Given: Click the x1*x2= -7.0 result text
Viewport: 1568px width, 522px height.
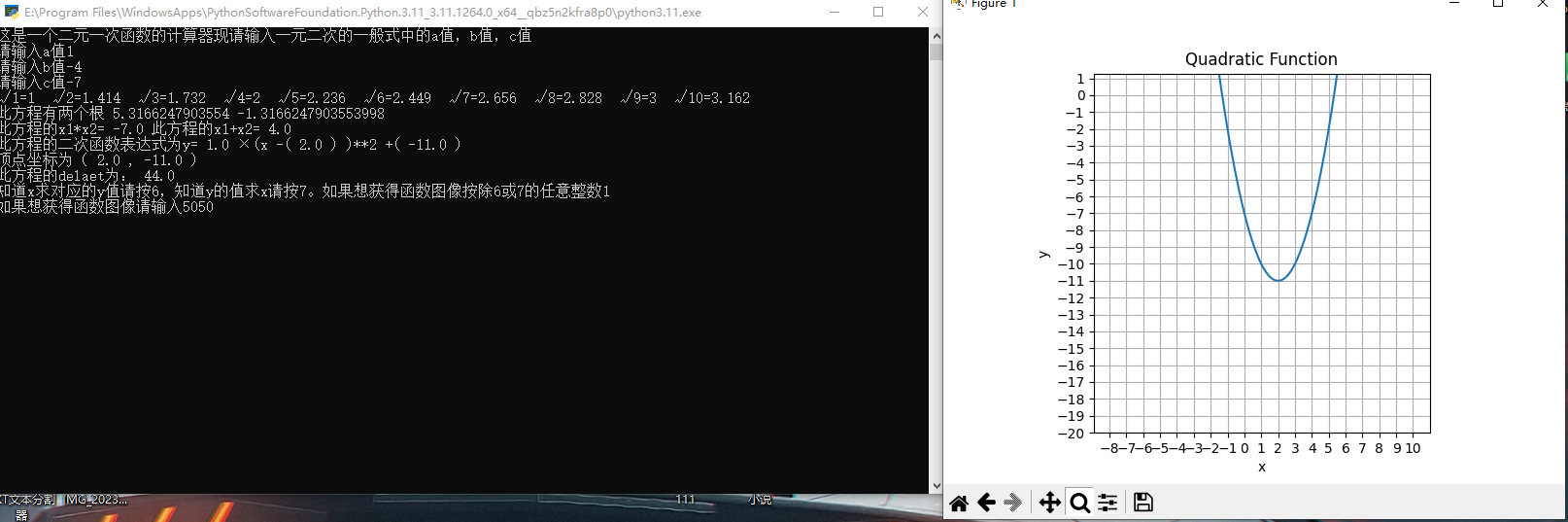Looking at the screenshot, I should (72, 129).
